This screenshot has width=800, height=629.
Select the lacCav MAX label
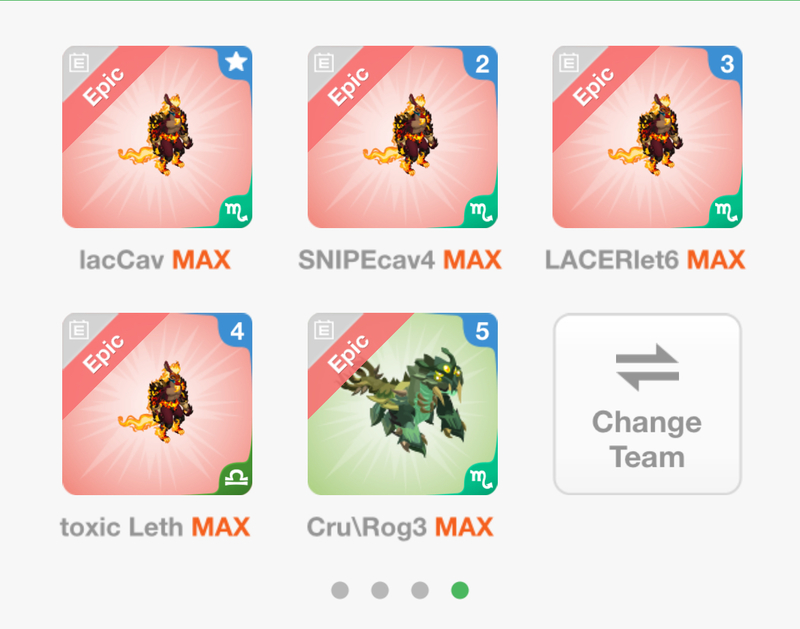[x=155, y=260]
